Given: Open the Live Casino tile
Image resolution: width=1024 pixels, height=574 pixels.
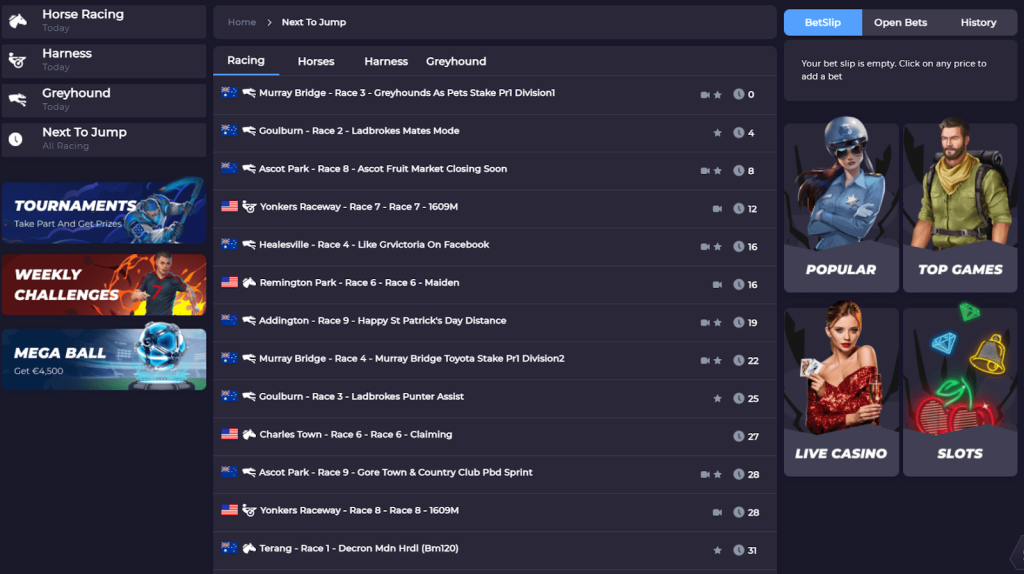Looking at the screenshot, I should click(841, 391).
